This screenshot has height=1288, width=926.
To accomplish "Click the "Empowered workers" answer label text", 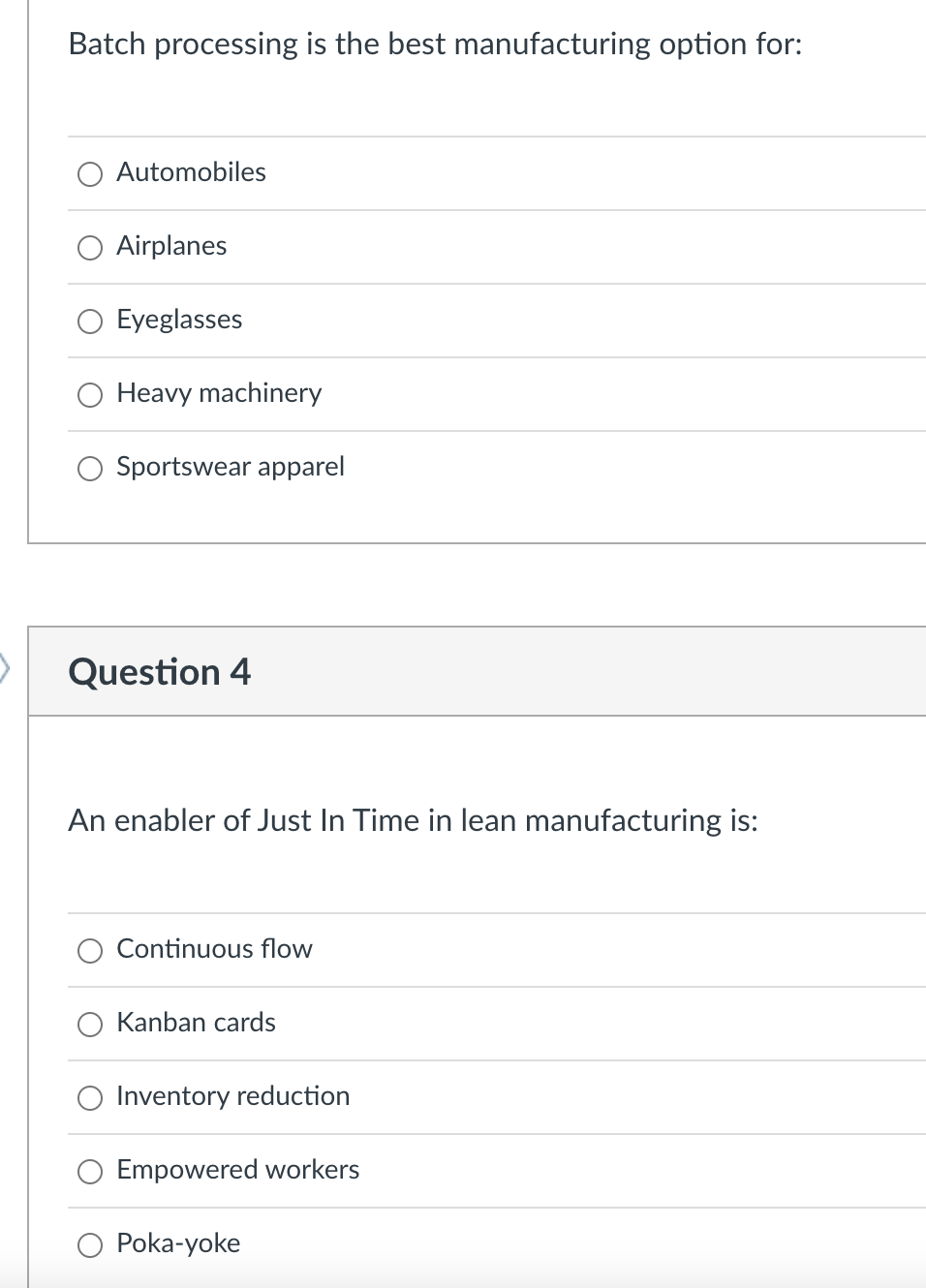I will [237, 1170].
